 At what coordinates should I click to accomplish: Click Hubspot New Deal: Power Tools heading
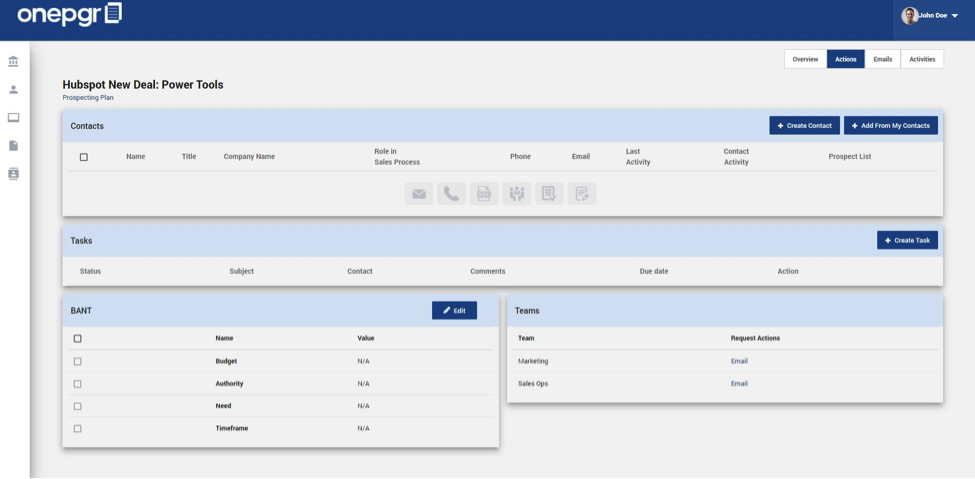point(143,85)
